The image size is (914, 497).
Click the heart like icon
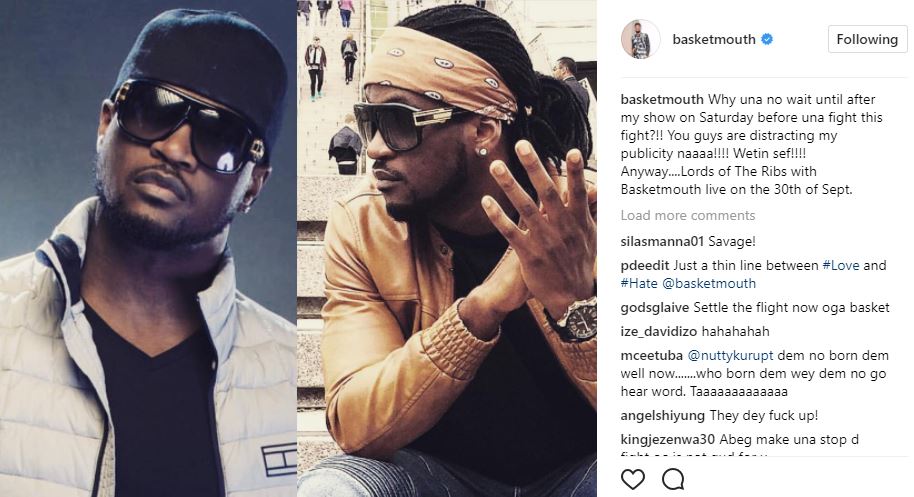tap(632, 480)
